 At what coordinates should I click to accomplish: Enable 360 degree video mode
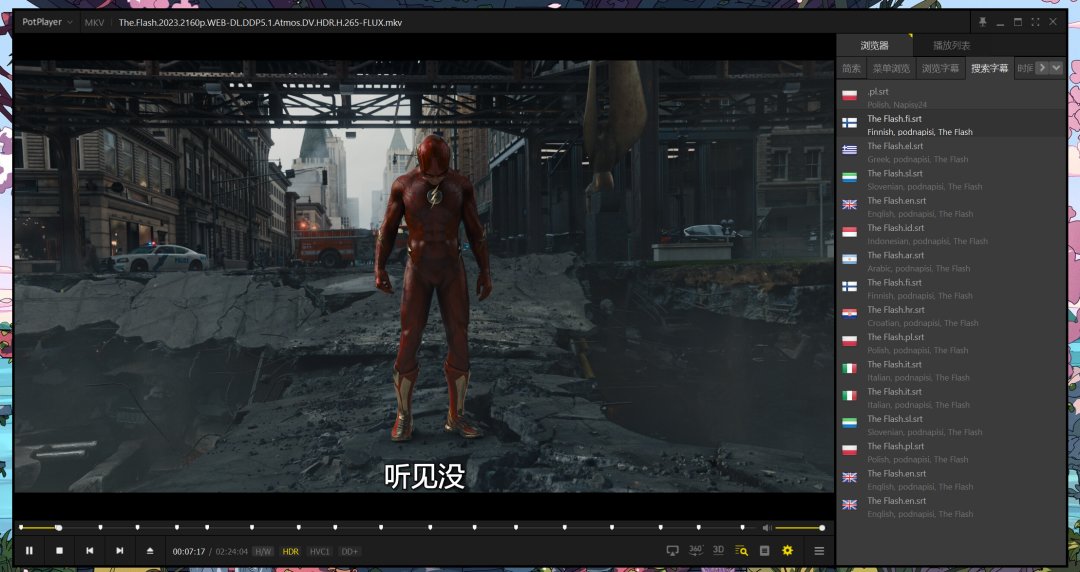pyautogui.click(x=696, y=550)
